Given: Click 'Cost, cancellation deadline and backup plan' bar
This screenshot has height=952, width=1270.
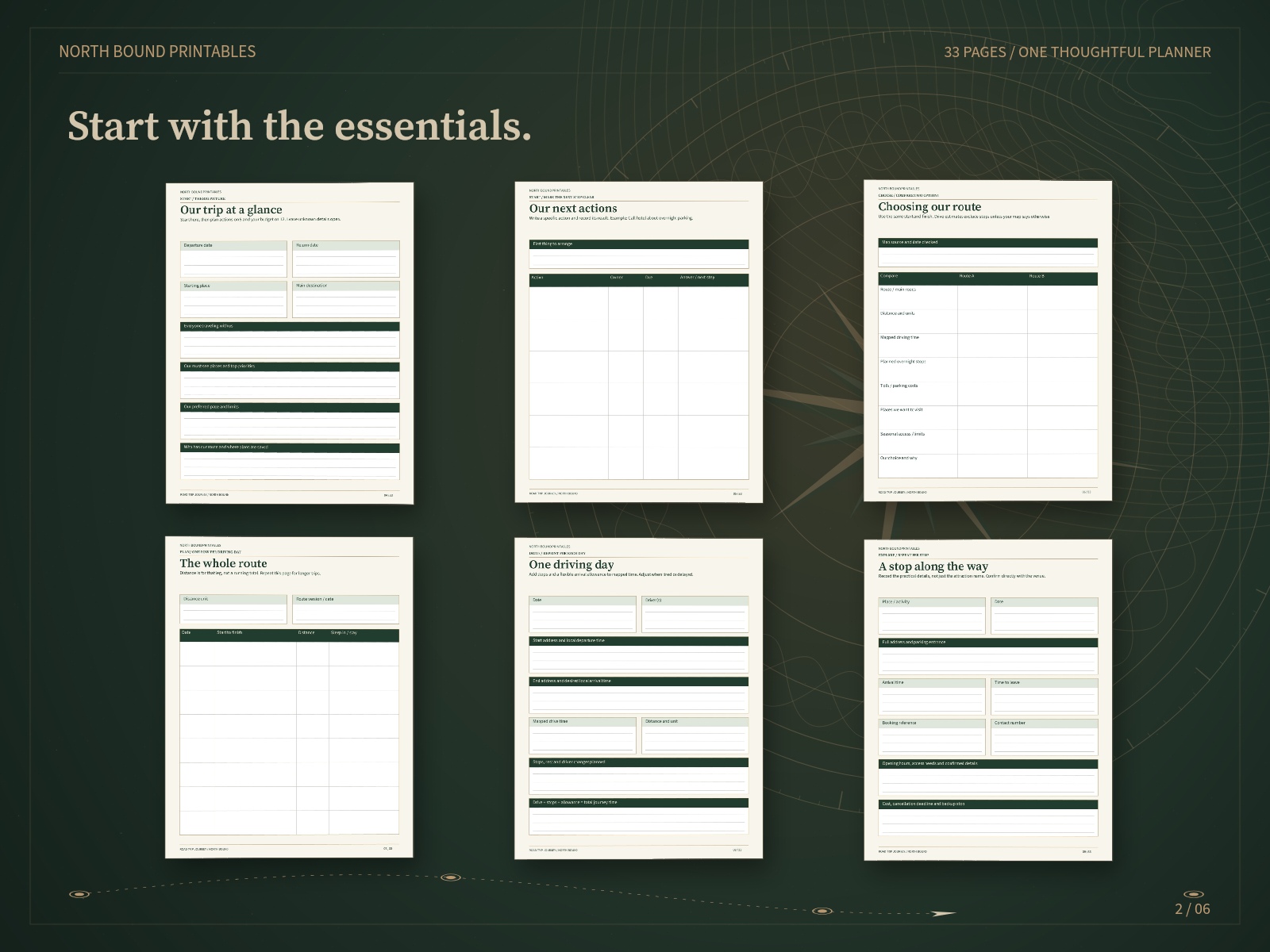Looking at the screenshot, I should coord(988,804).
